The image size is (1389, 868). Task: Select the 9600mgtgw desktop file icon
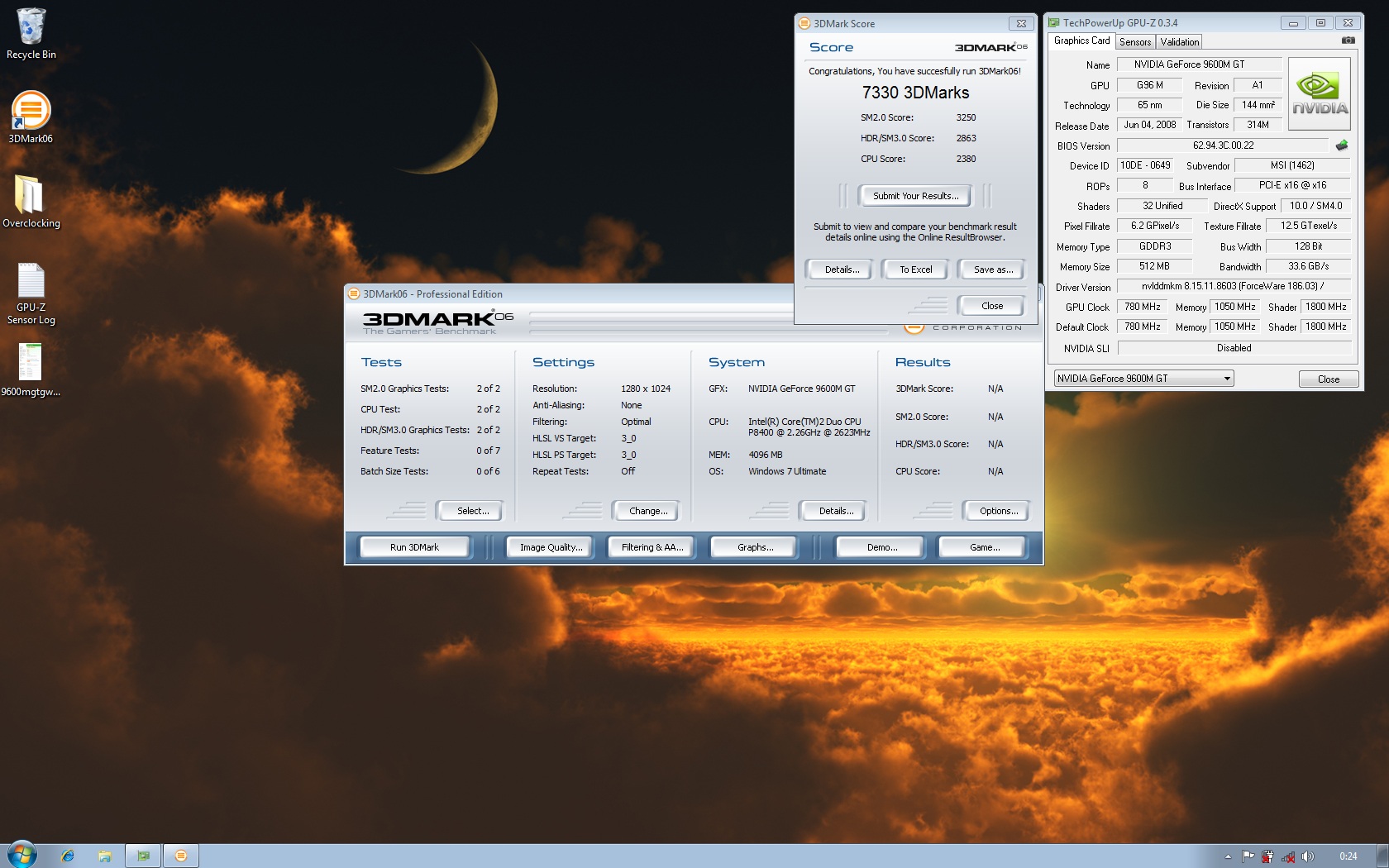coord(31,370)
